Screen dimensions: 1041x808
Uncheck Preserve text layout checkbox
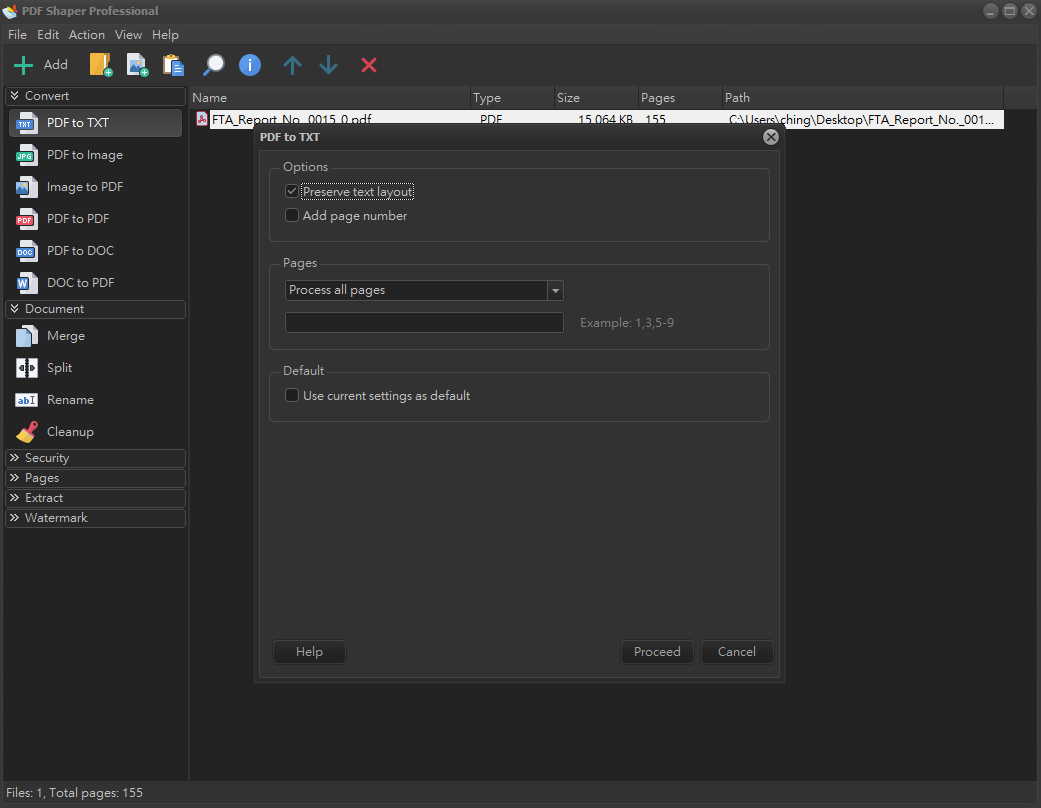coord(292,191)
